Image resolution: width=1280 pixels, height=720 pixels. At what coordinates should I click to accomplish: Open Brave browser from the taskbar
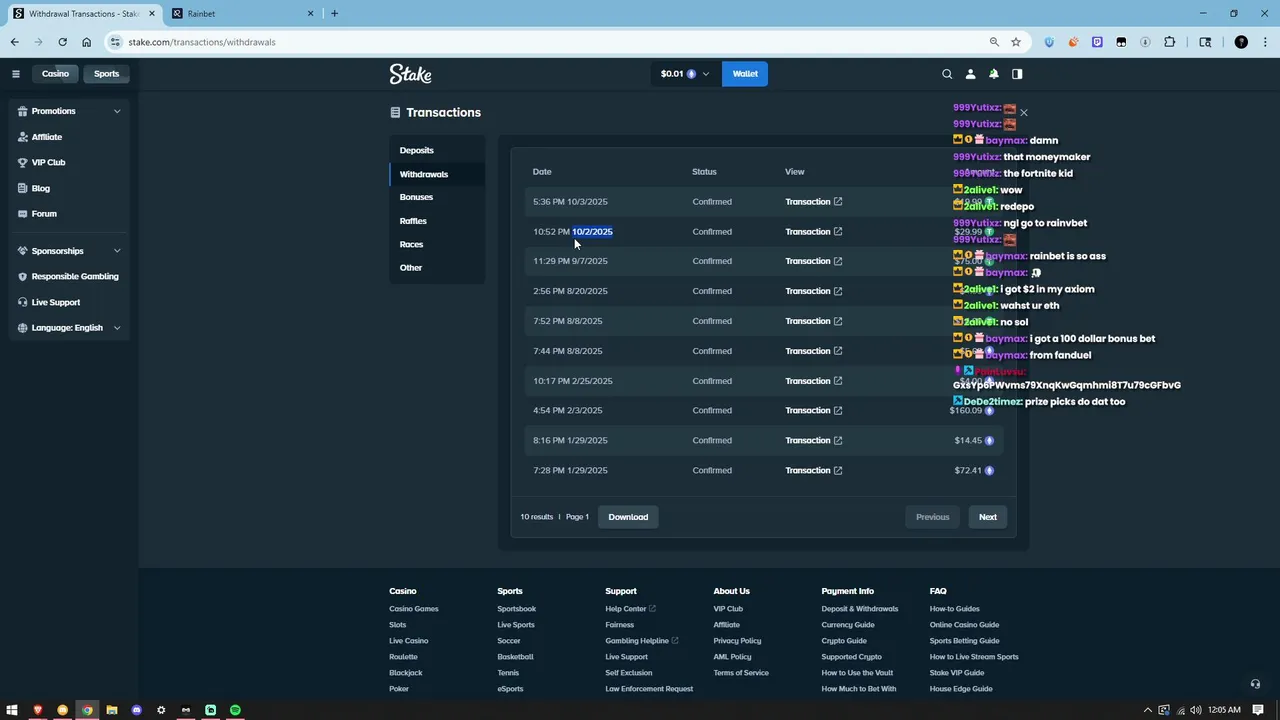point(38,710)
